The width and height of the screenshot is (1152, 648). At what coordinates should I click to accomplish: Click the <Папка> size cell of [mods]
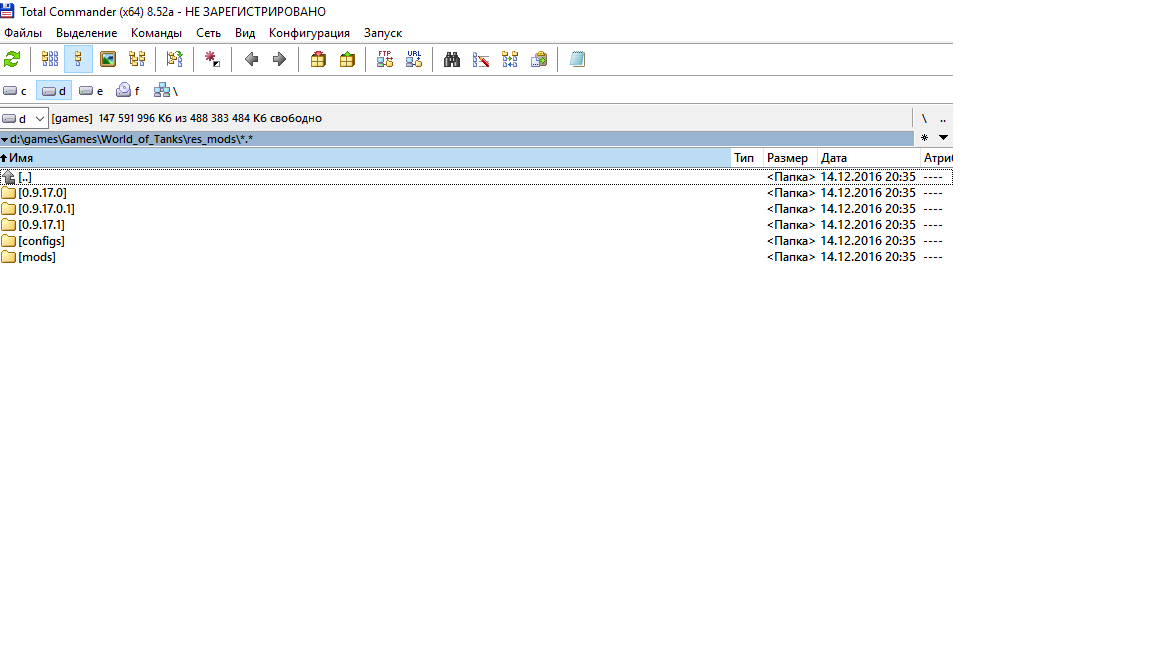pyautogui.click(x=791, y=257)
